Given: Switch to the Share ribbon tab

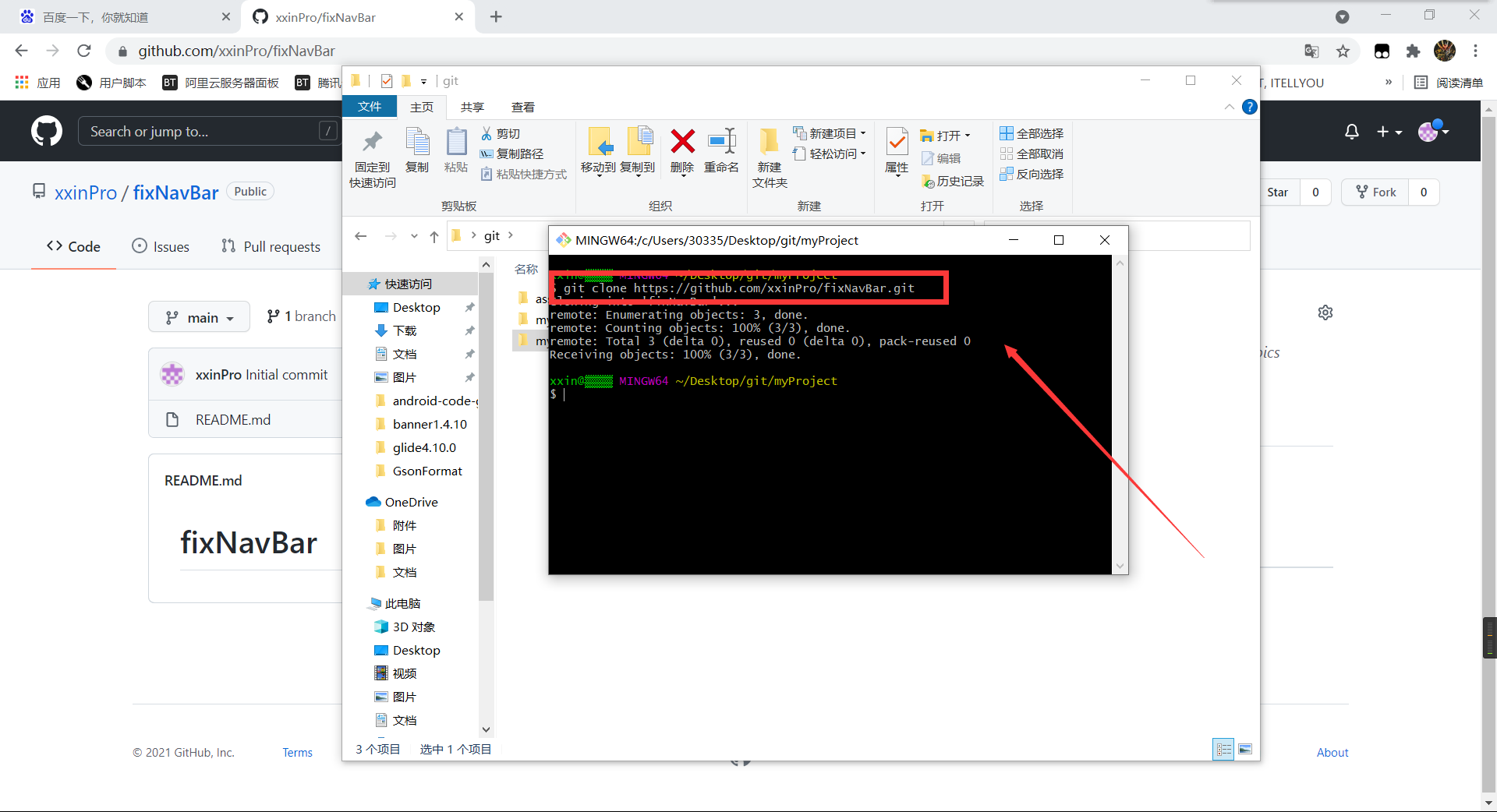Looking at the screenshot, I should pyautogui.click(x=472, y=107).
